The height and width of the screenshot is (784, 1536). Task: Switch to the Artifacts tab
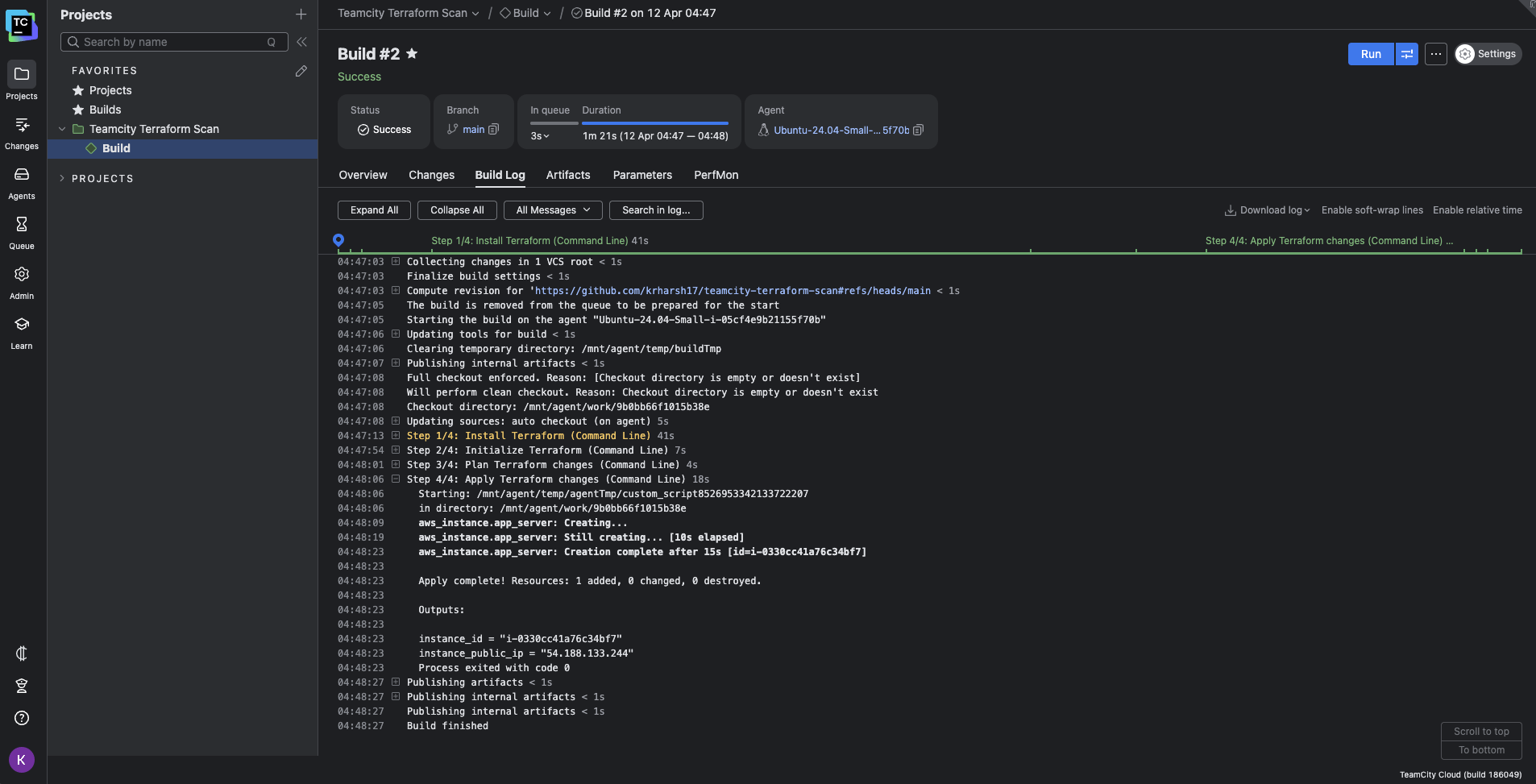coord(568,175)
